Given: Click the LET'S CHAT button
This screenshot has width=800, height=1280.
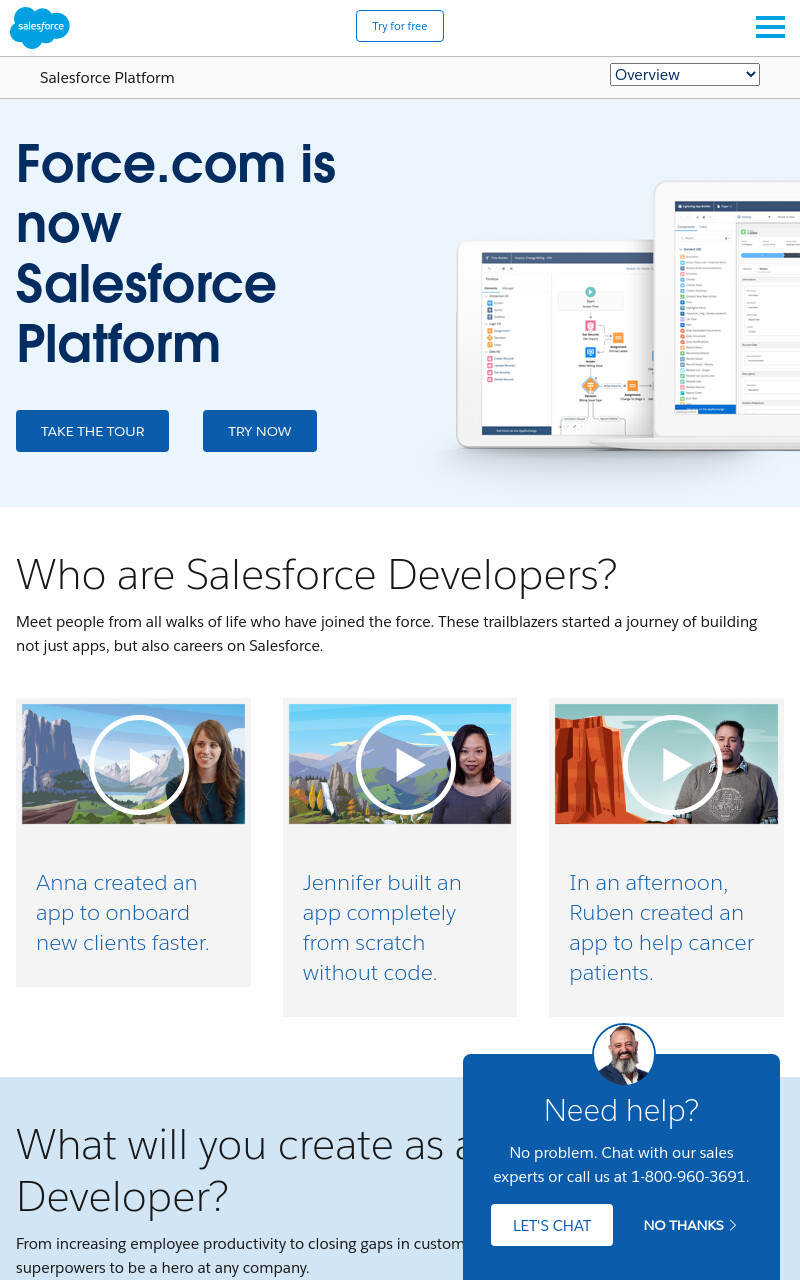Looking at the screenshot, I should tap(552, 1225).
